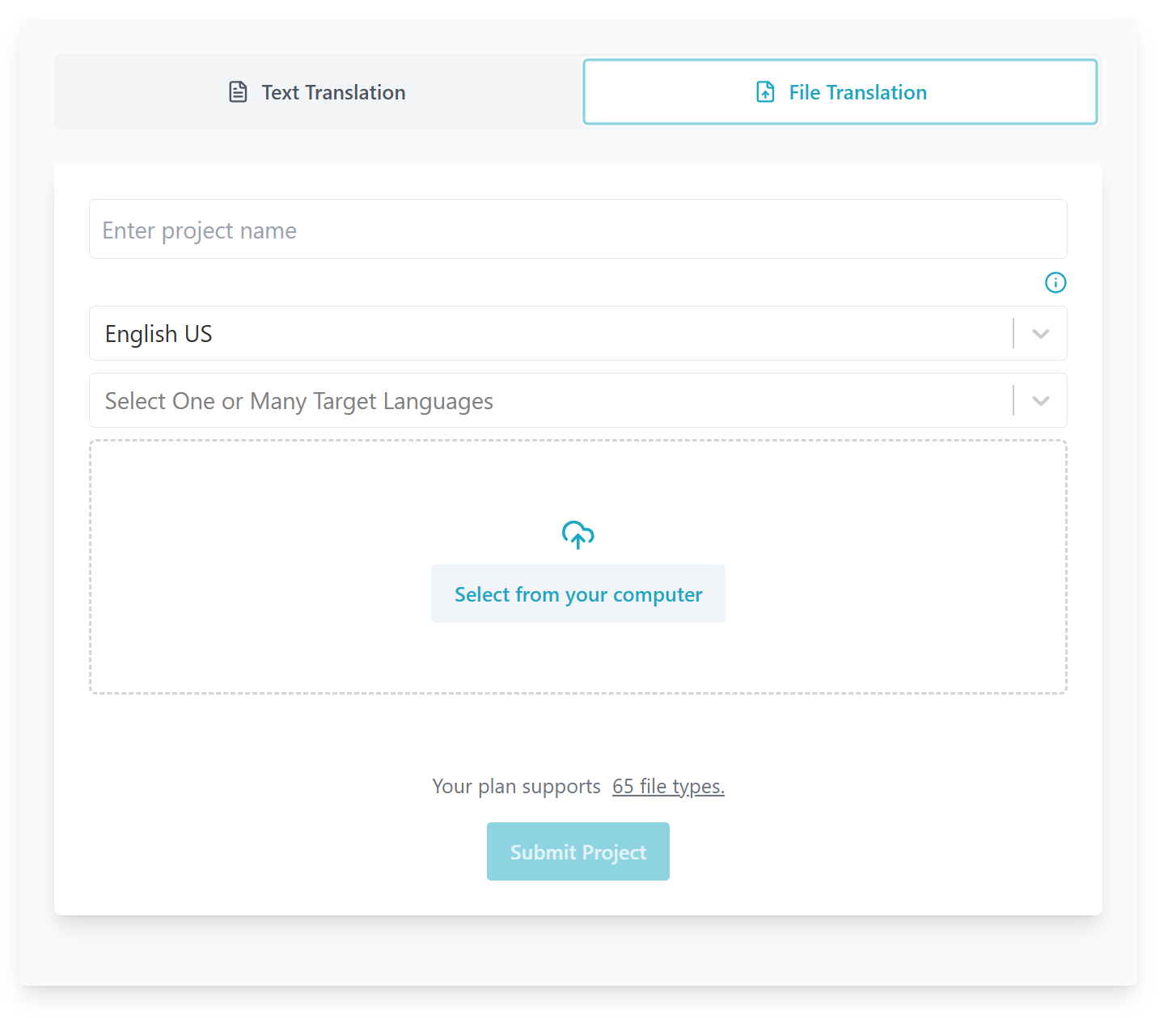Viewport: 1176px width, 1018px height.
Task: Click the document icon beside Text Translation
Action: click(238, 92)
